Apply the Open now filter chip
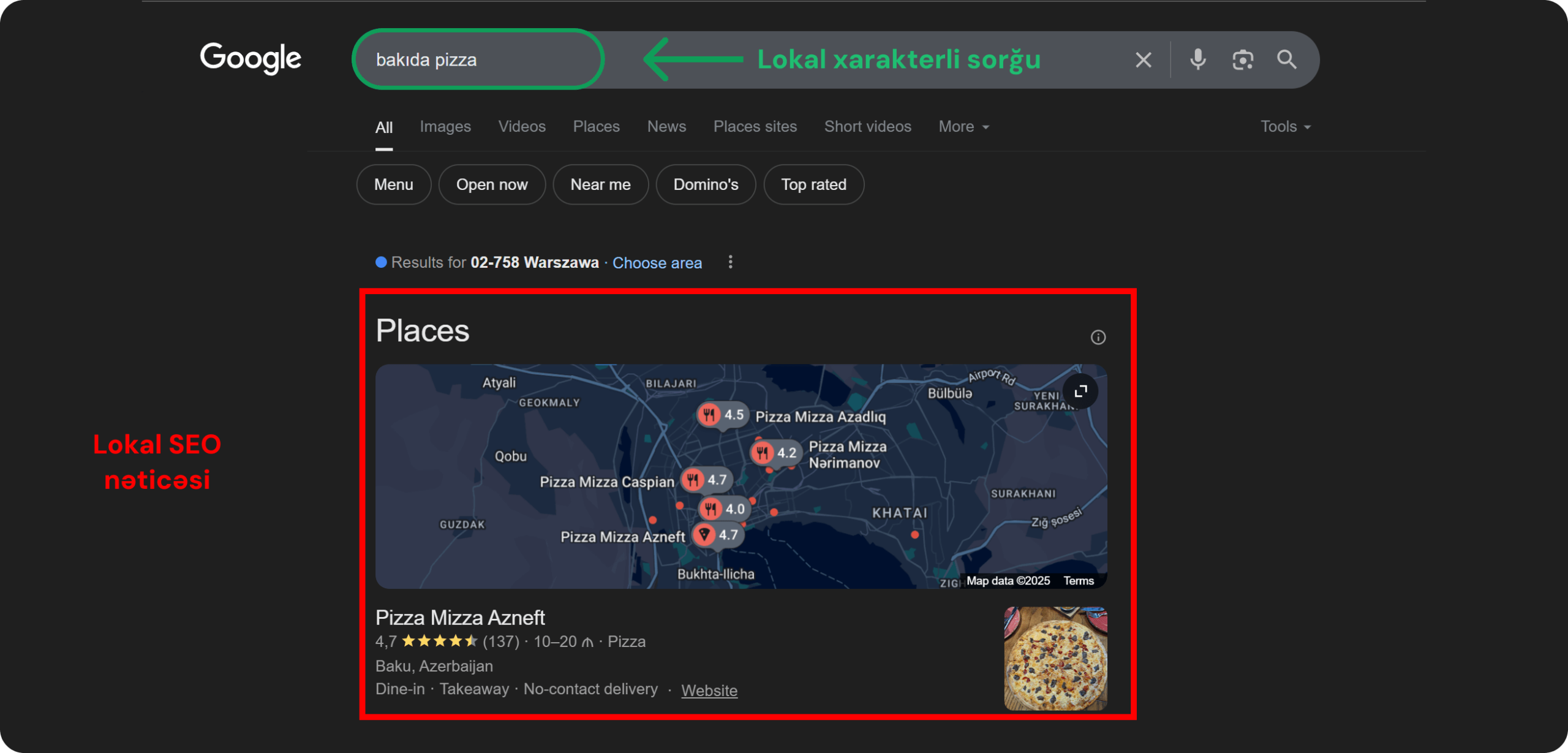Image resolution: width=1568 pixels, height=753 pixels. coord(492,184)
